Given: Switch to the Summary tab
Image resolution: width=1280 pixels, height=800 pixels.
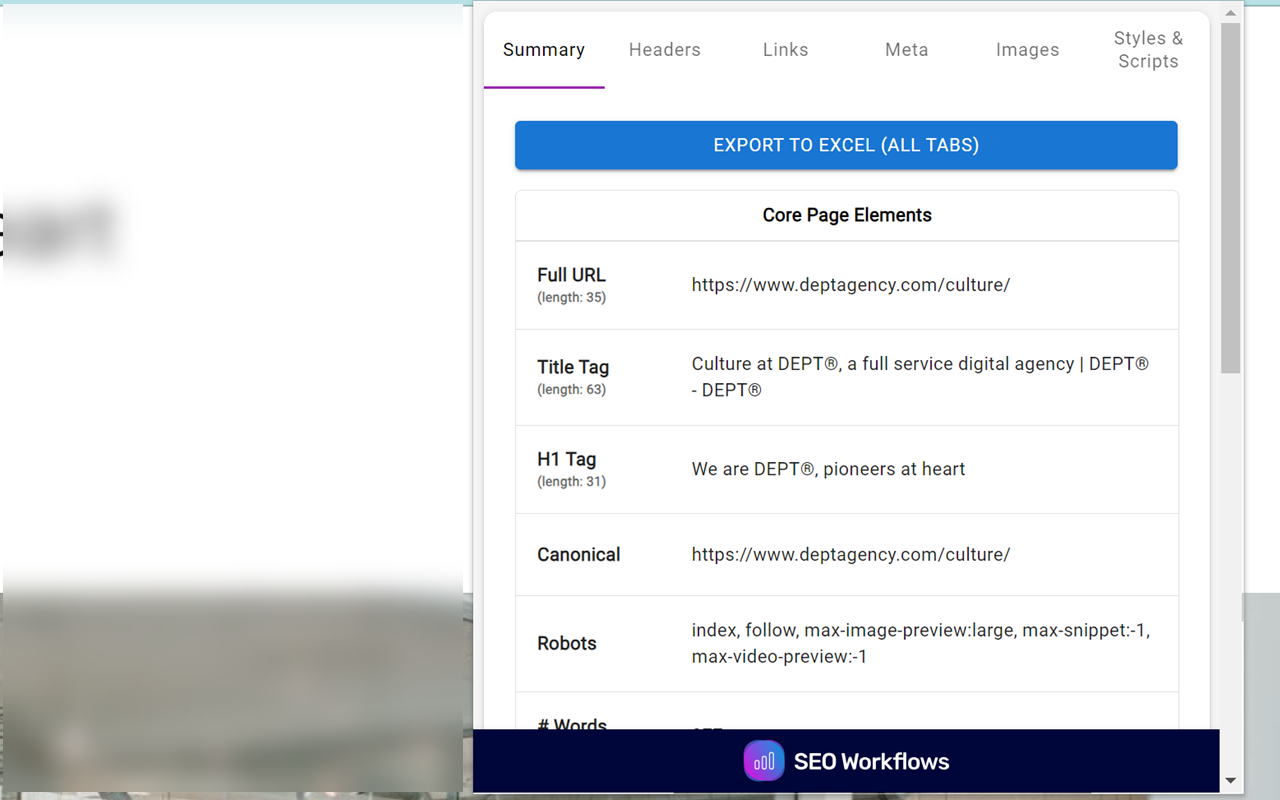Looking at the screenshot, I should coord(544,50).
